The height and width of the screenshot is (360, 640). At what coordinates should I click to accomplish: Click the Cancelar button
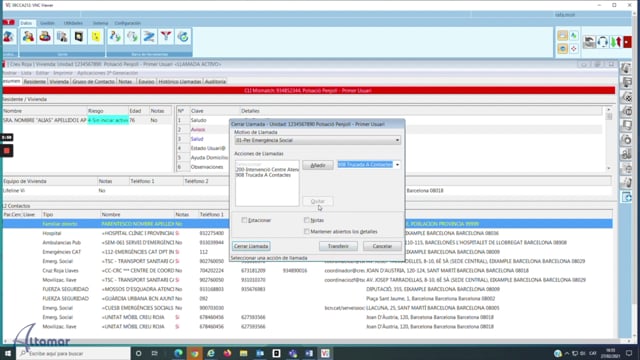tap(382, 246)
